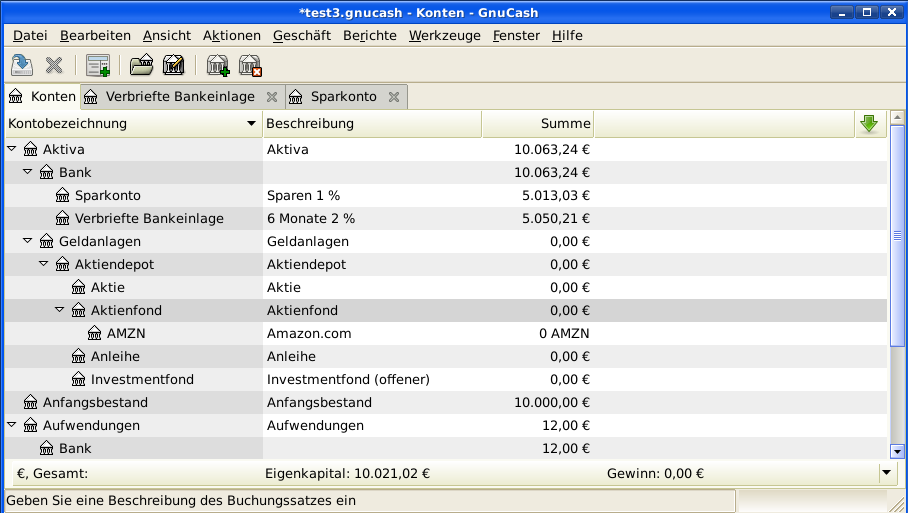Image resolution: width=908 pixels, height=513 pixels.
Task: Collapse the Aktiendepot account node
Action: [44, 265]
